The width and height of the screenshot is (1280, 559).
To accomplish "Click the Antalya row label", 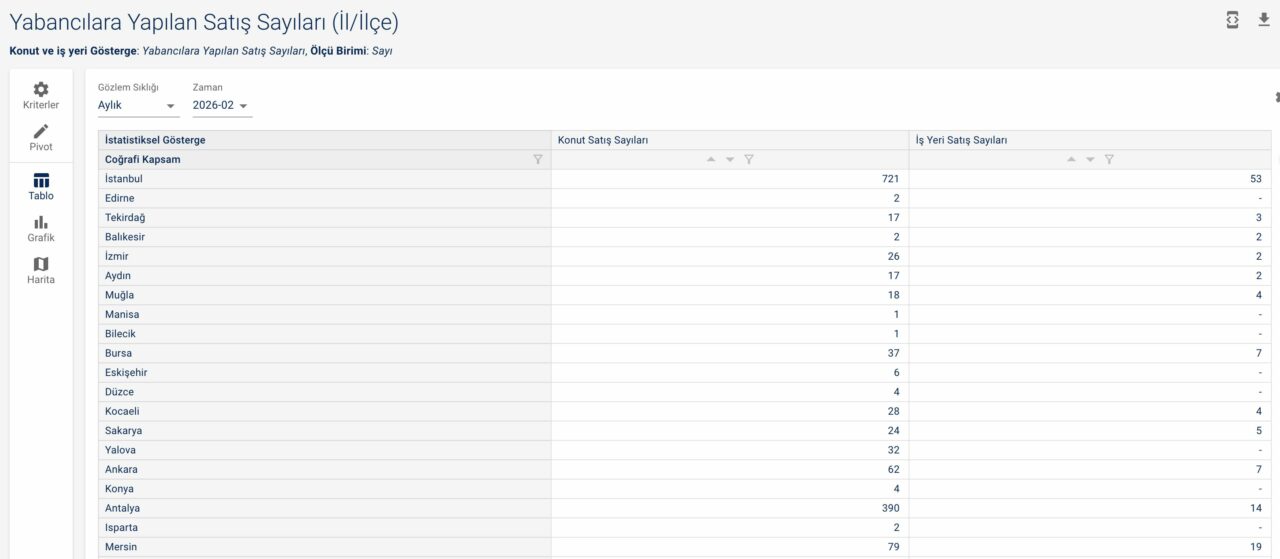I will tap(122, 508).
